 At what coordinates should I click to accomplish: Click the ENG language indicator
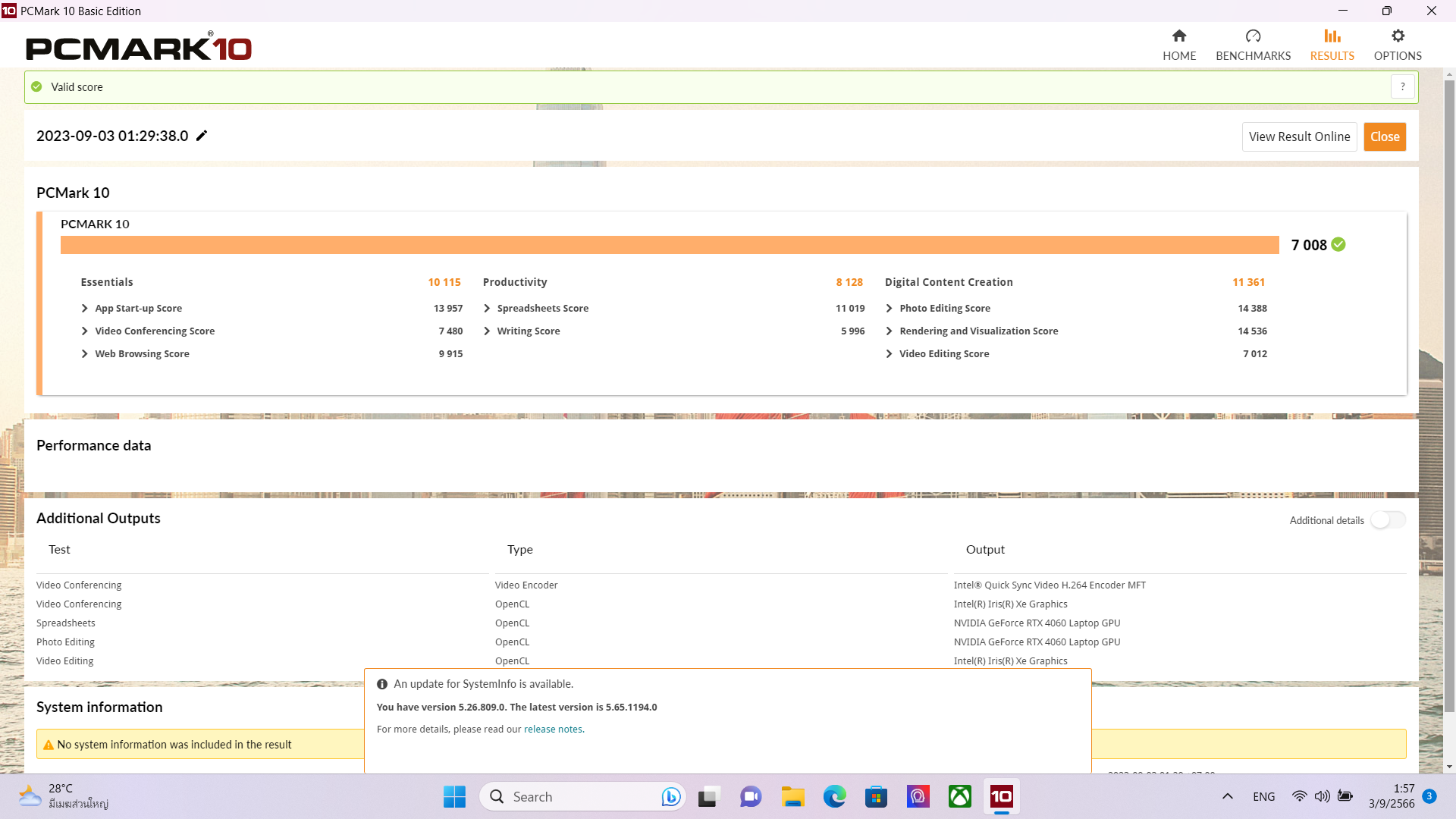tap(1263, 796)
